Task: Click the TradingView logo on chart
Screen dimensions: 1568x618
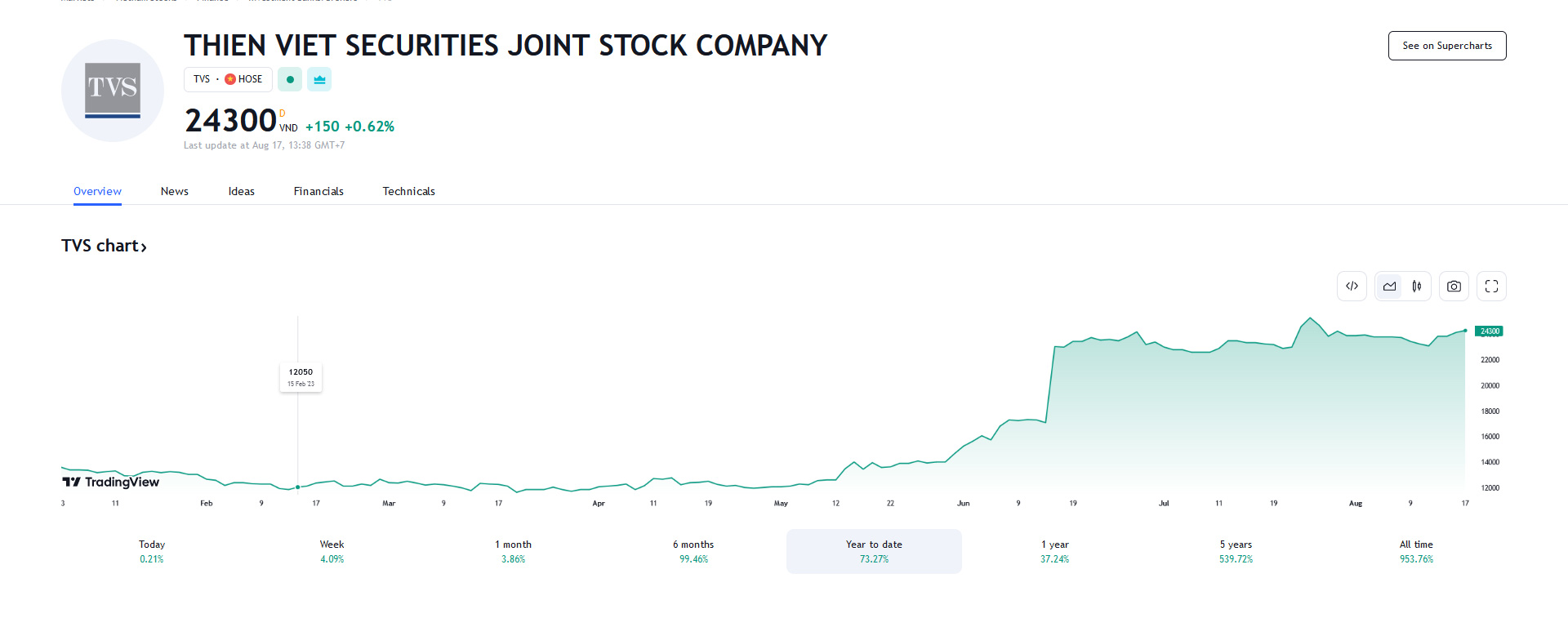Action: (111, 482)
